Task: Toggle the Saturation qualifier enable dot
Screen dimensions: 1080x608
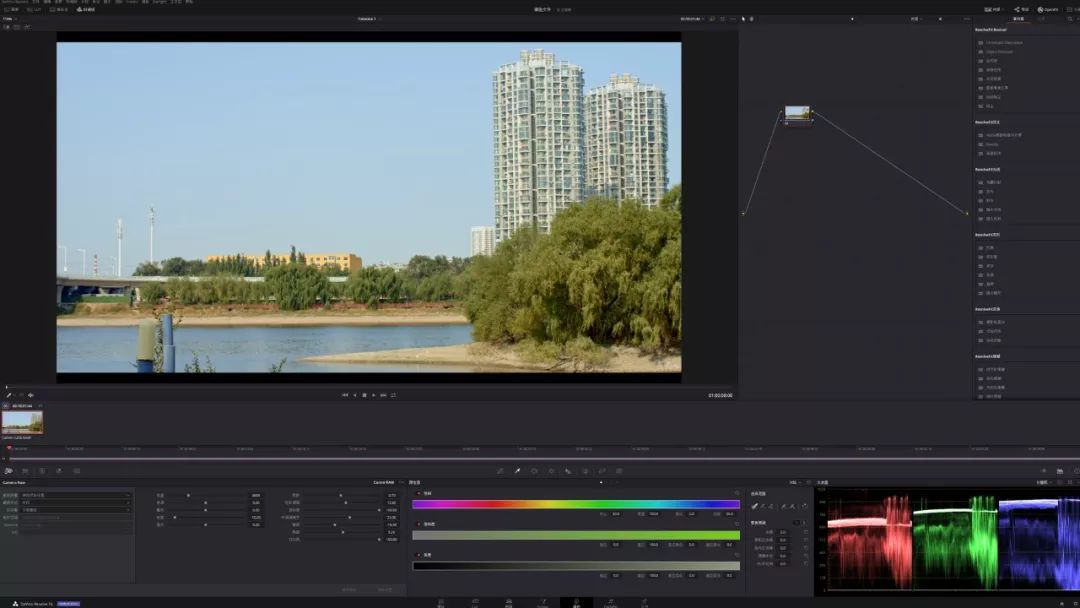Action: tap(418, 524)
